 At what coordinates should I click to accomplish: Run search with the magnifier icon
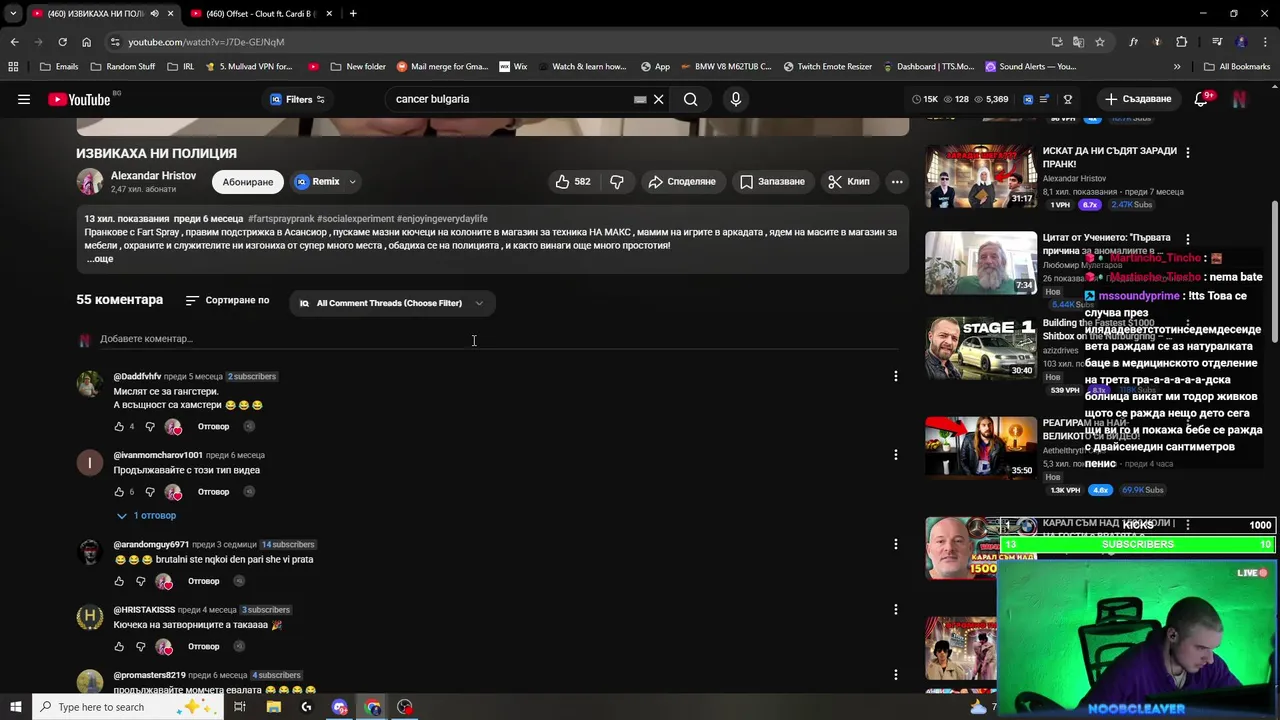tap(690, 99)
